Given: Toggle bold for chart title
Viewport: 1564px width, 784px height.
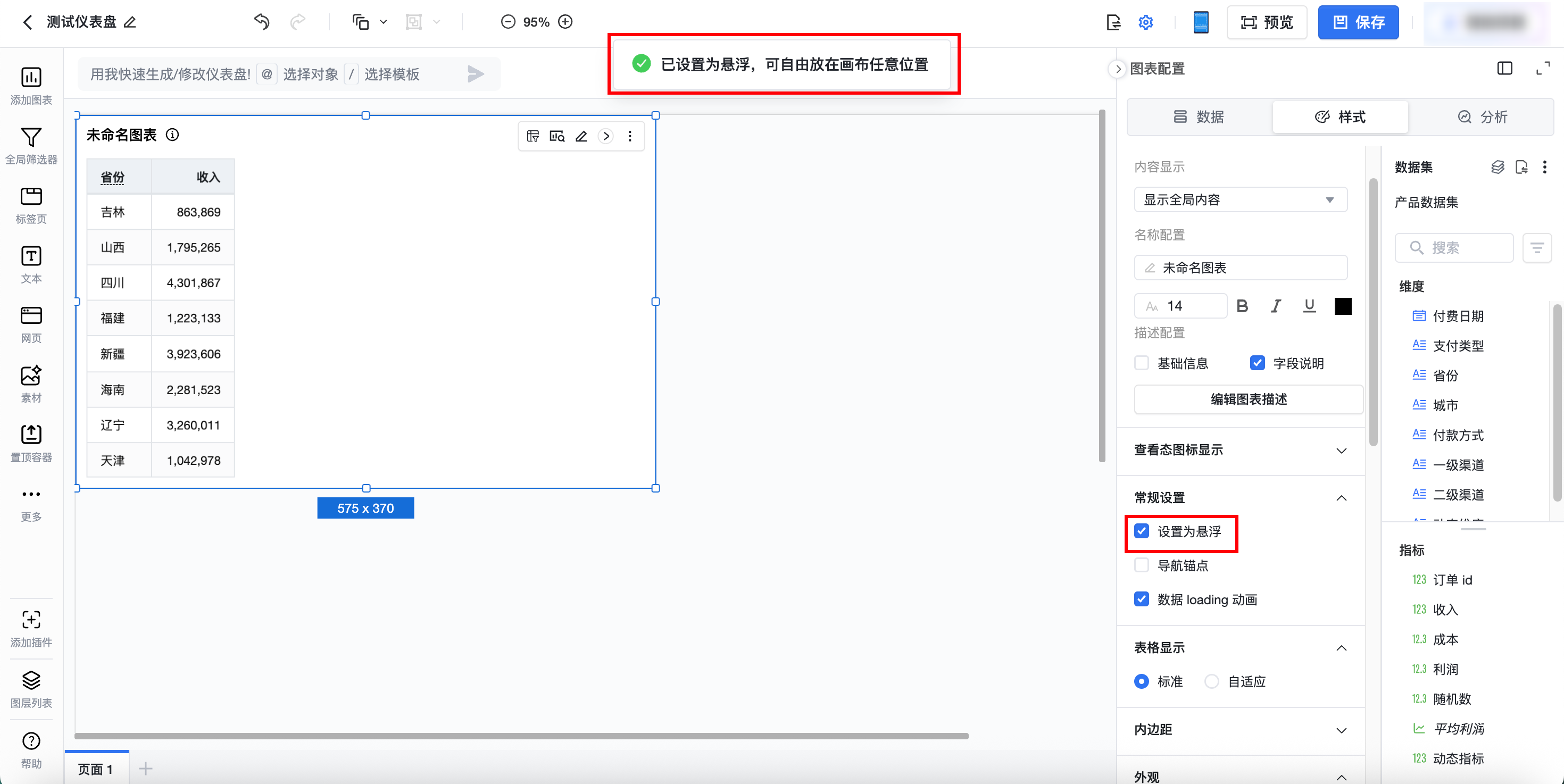Looking at the screenshot, I should (x=1242, y=306).
